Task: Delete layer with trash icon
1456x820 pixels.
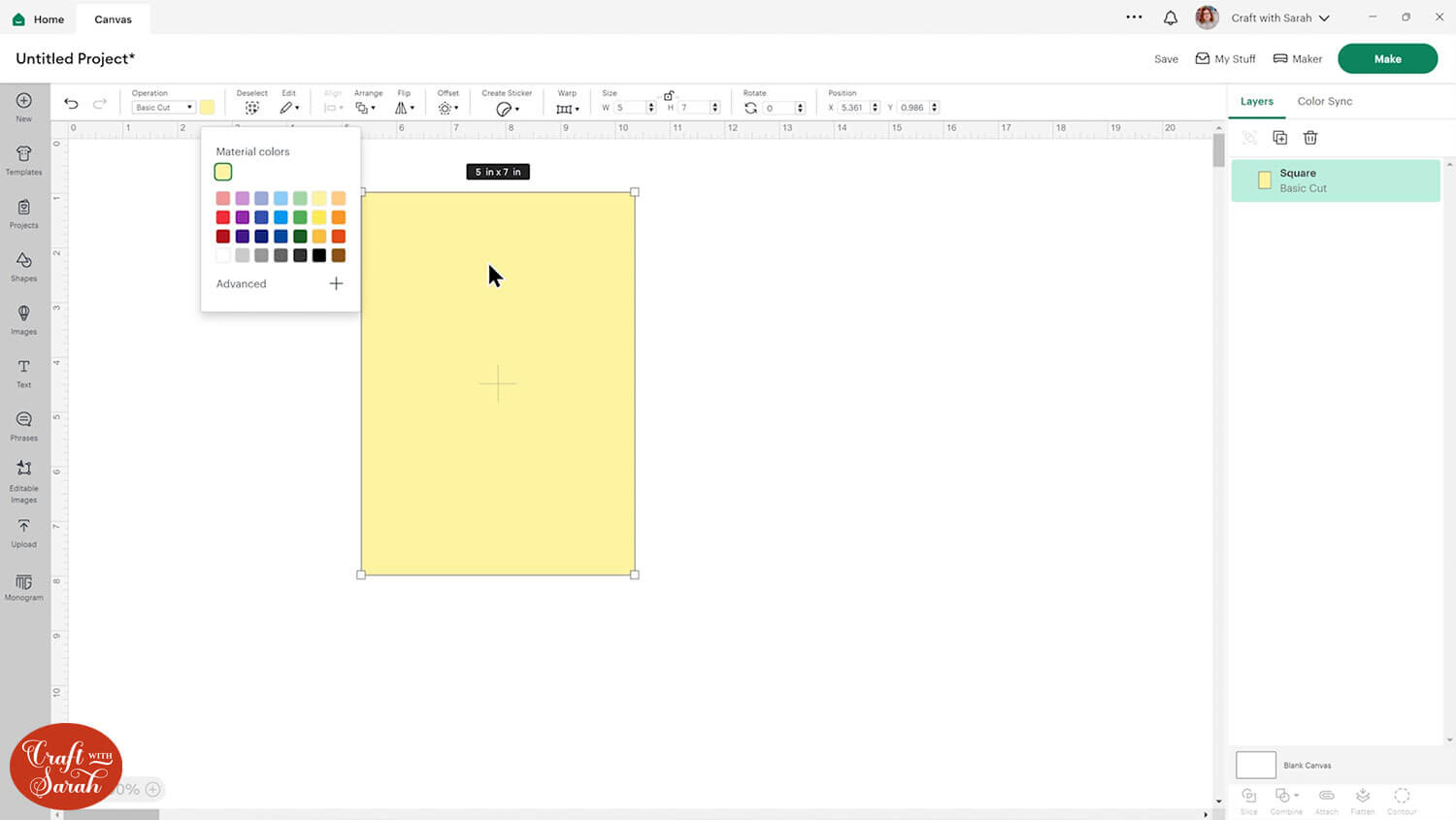Action: (1310, 138)
